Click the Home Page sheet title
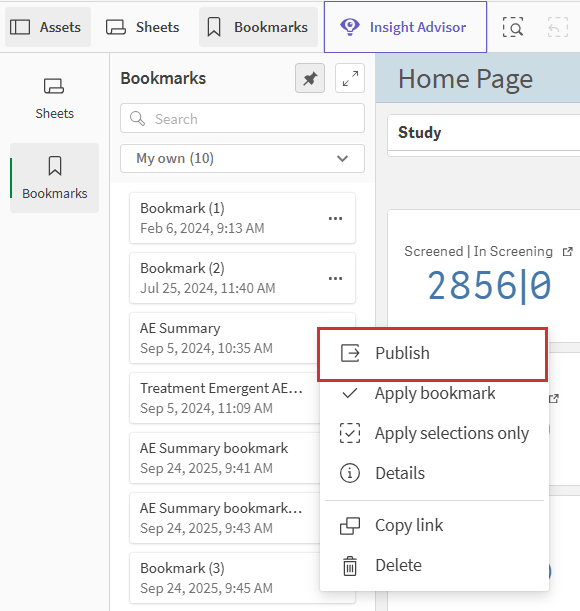Viewport: 580px width, 611px height. [465, 79]
